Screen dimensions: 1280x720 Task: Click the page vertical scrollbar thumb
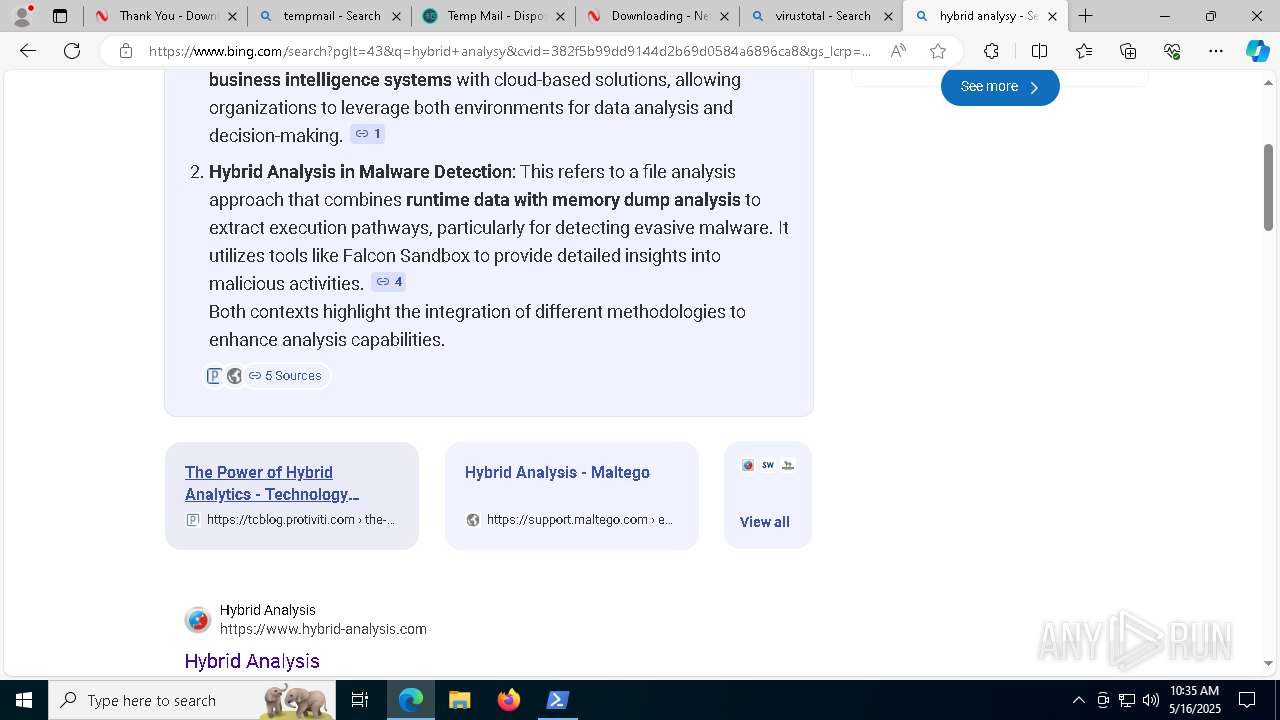(x=1268, y=187)
